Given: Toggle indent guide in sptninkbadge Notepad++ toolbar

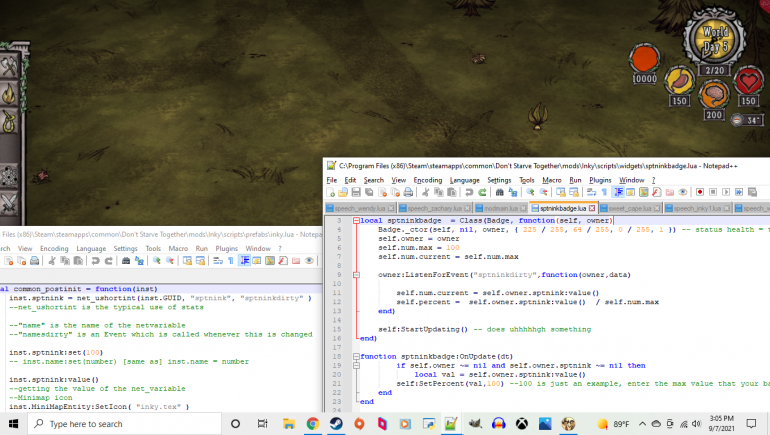Looking at the screenshot, I should click(x=618, y=192).
